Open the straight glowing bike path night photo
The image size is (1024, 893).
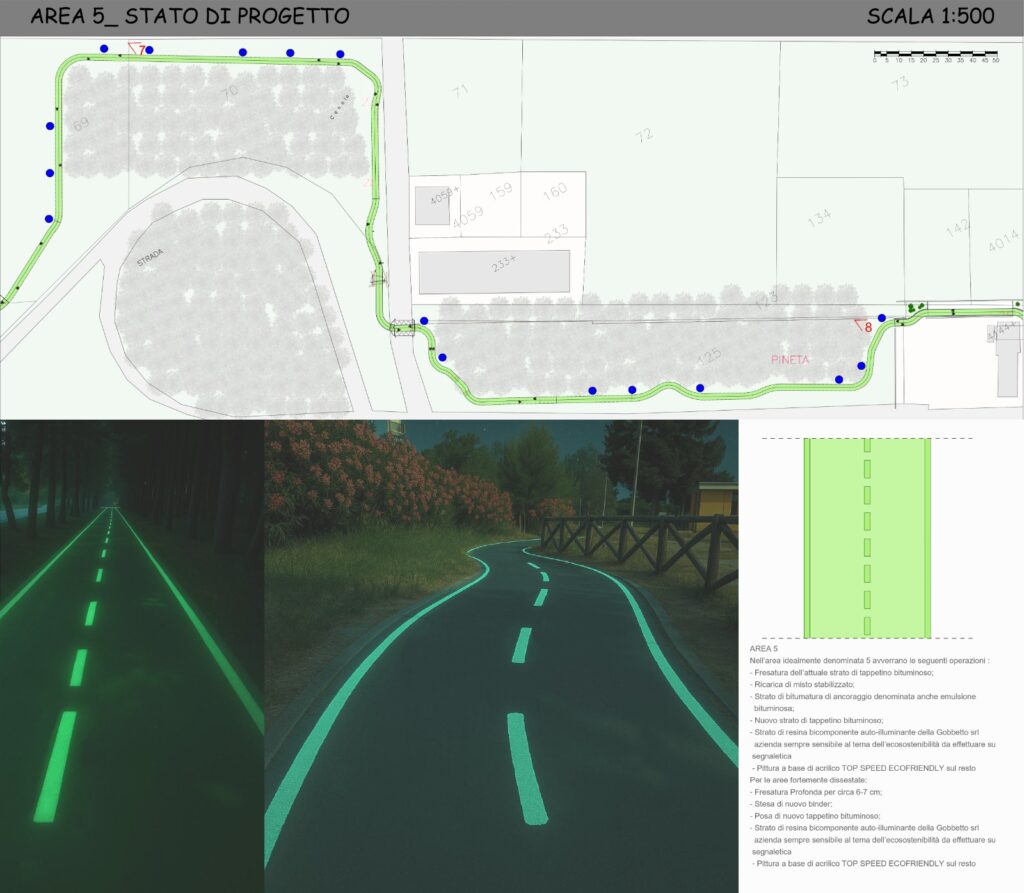(131, 655)
